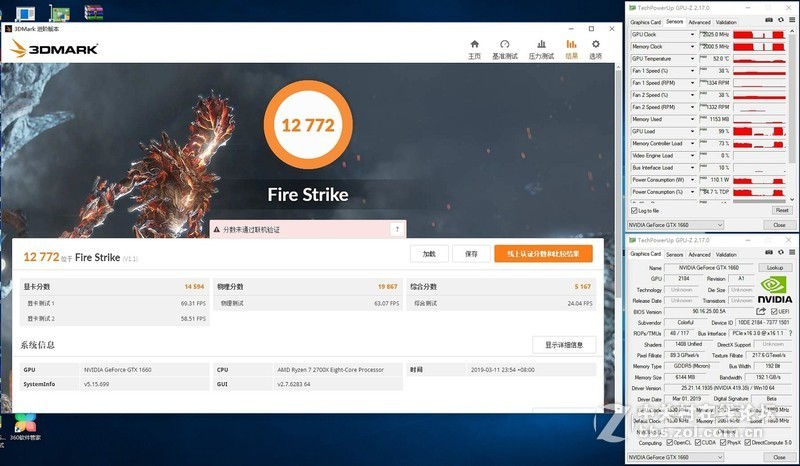Image resolution: width=800 pixels, height=466 pixels.
Task: Toggle the OpenCL checkbox
Action: point(669,443)
